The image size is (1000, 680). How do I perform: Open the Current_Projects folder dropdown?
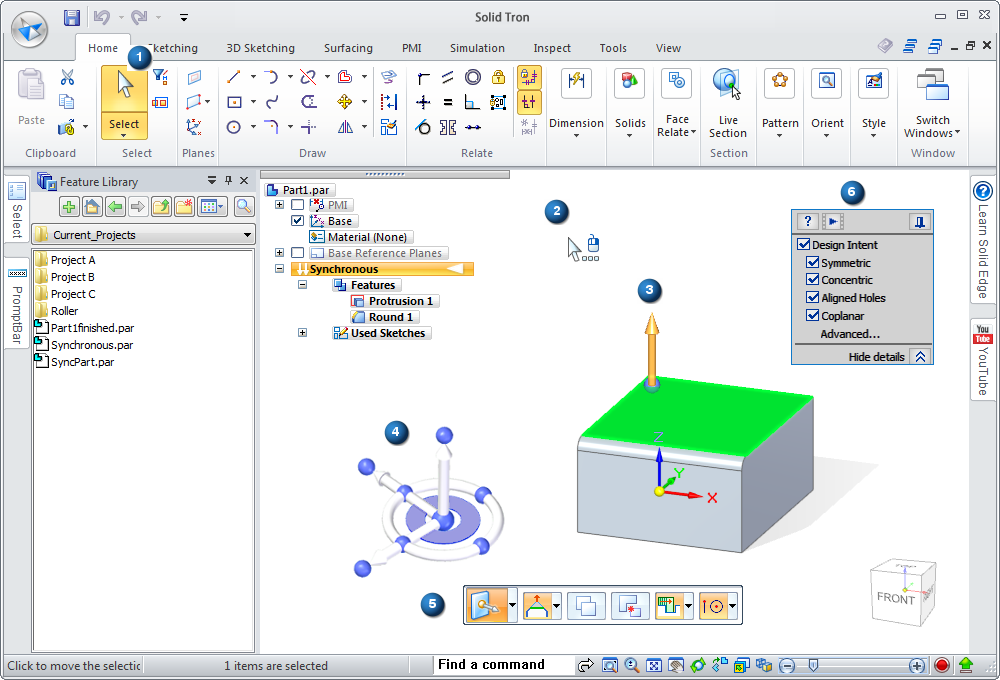(x=248, y=235)
